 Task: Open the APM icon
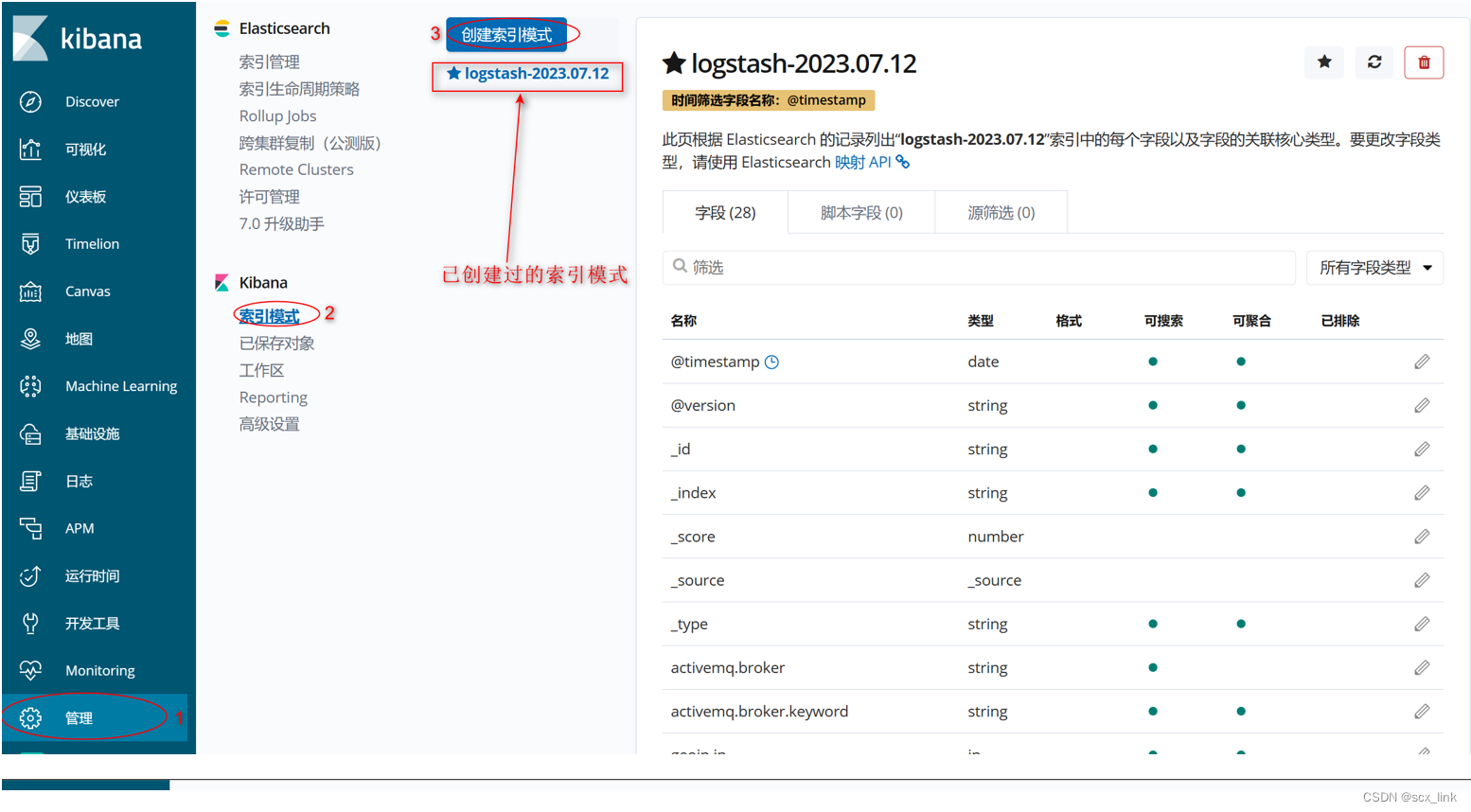30,528
